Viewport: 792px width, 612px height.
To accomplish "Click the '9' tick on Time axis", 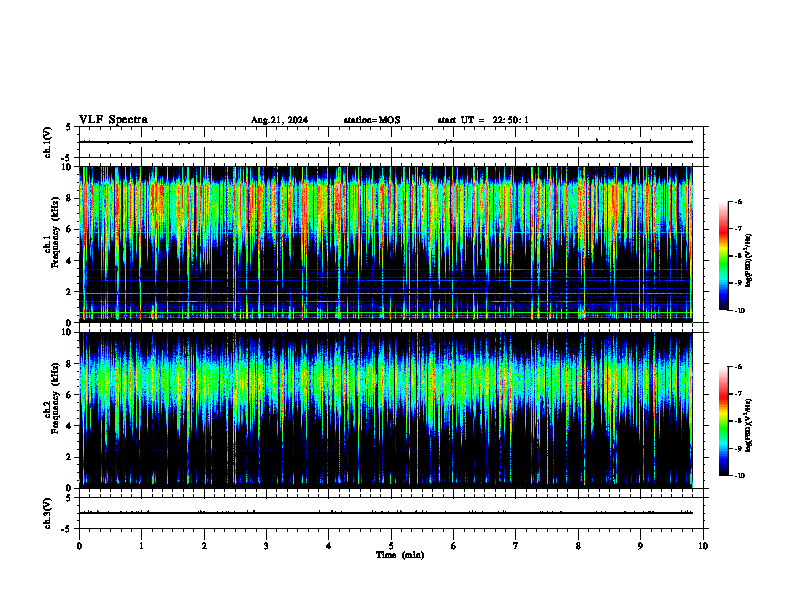I will pos(640,546).
